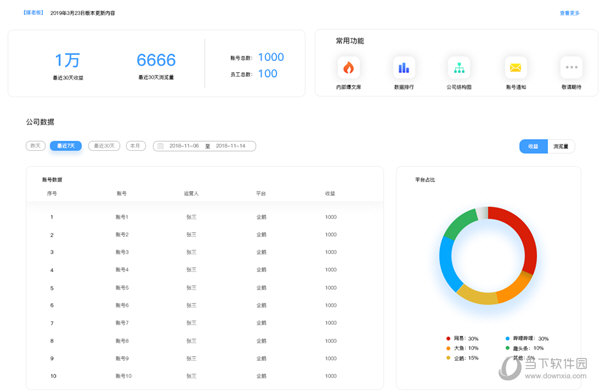Click the 账号 column header
Viewport: 600px width, 392px height.
pyautogui.click(x=122, y=193)
